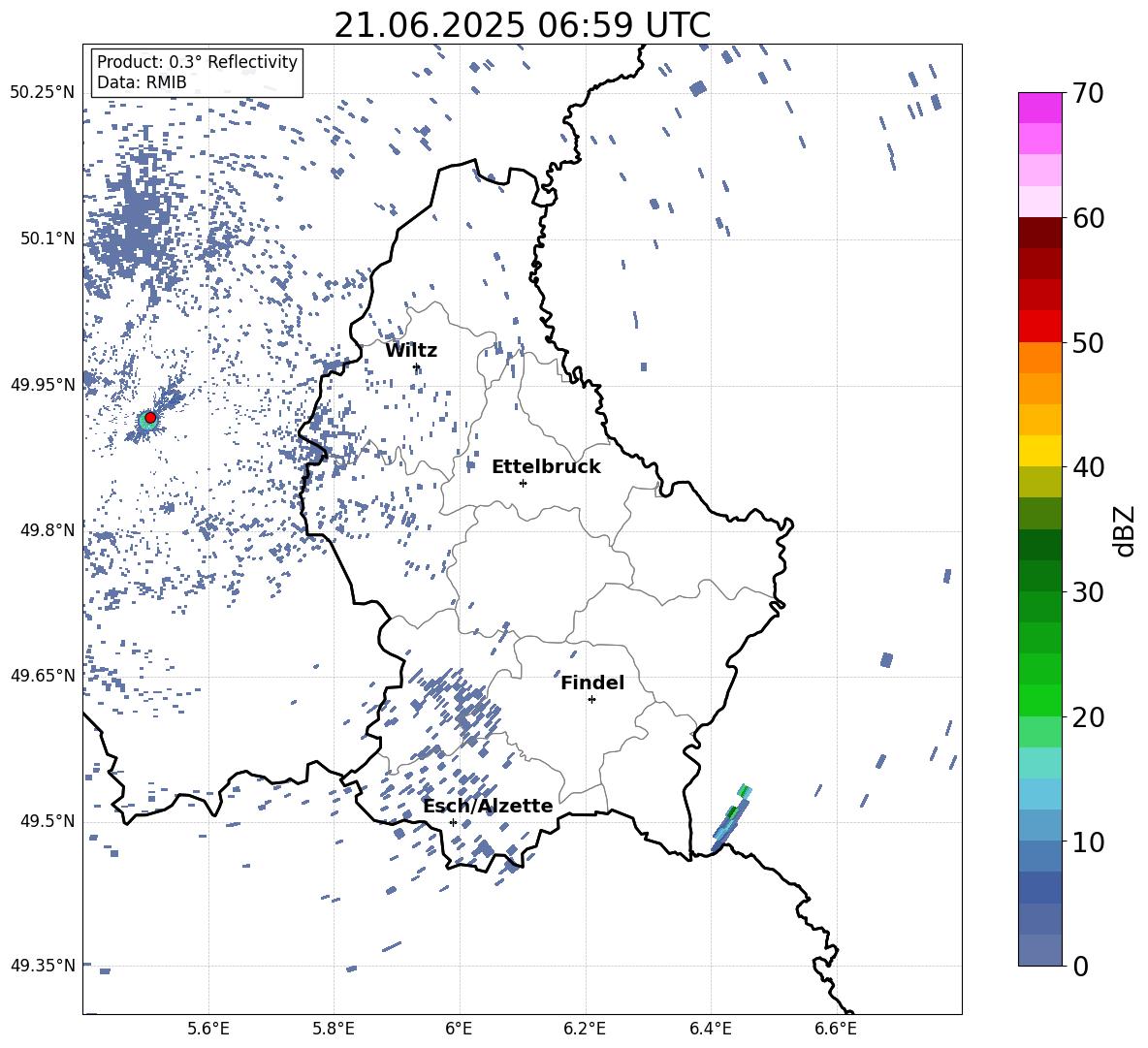
Task: Click the 49.95°N latitude label
Action: (43, 384)
